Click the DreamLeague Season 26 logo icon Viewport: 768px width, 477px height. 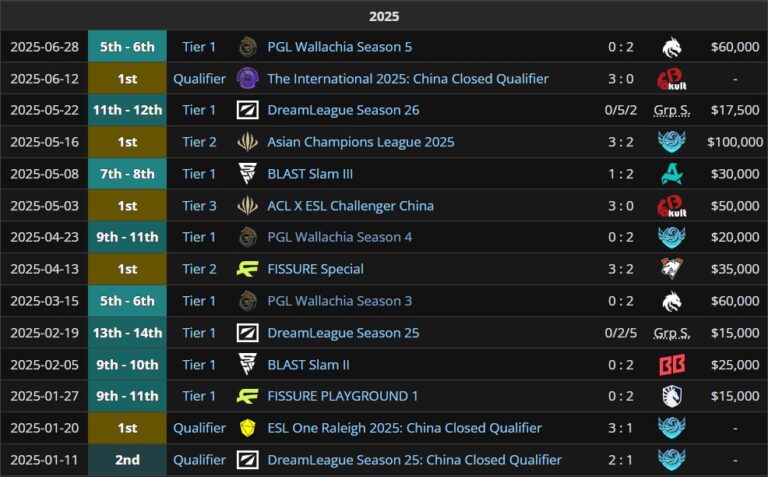pos(248,110)
